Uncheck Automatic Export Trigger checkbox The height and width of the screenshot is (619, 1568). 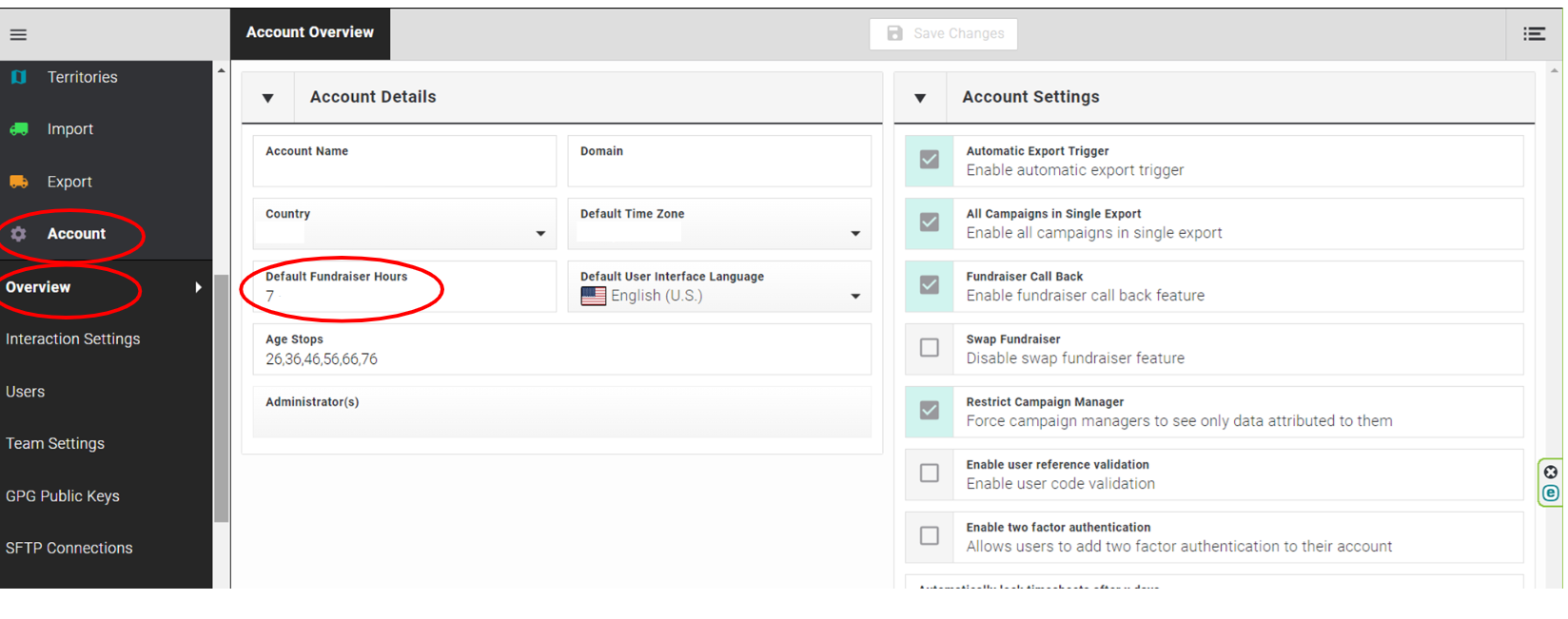click(930, 160)
